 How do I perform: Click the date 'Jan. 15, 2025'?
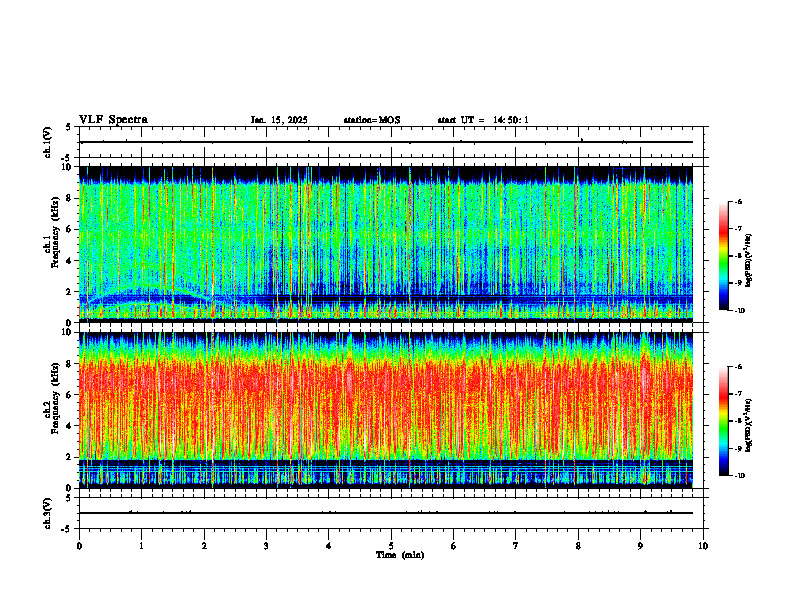[x=279, y=120]
